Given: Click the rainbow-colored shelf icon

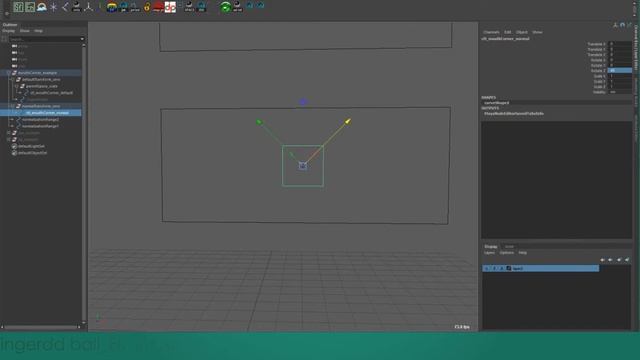Looking at the screenshot, I should [x=111, y=7].
